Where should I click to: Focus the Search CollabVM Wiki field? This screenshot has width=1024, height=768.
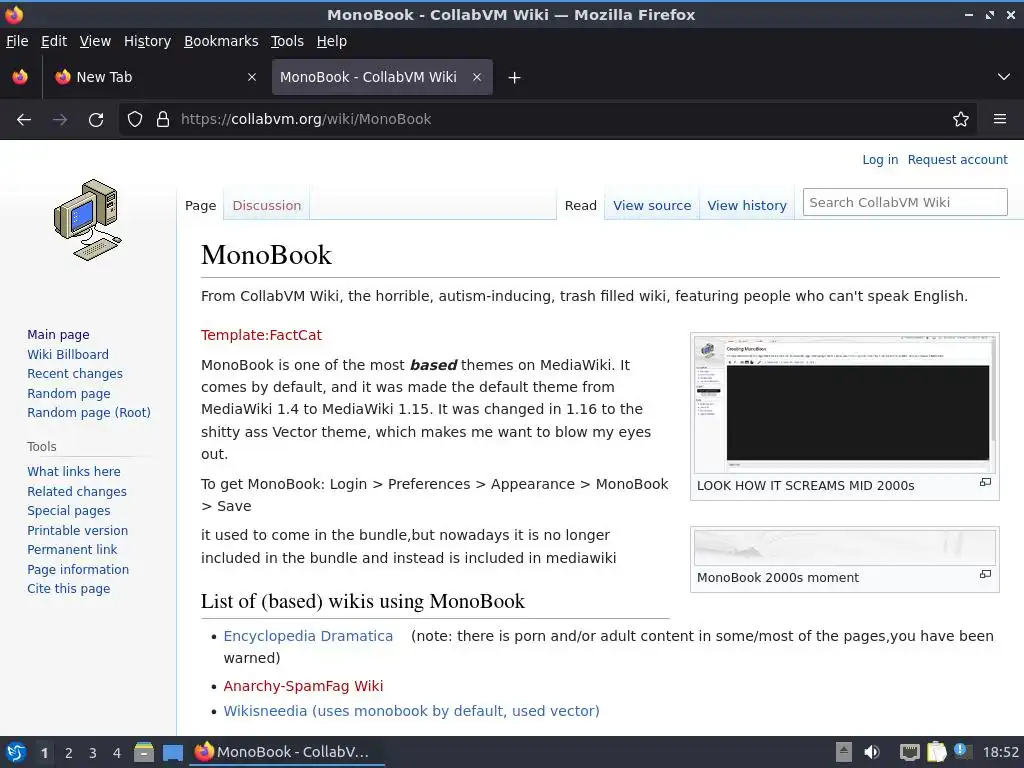904,202
